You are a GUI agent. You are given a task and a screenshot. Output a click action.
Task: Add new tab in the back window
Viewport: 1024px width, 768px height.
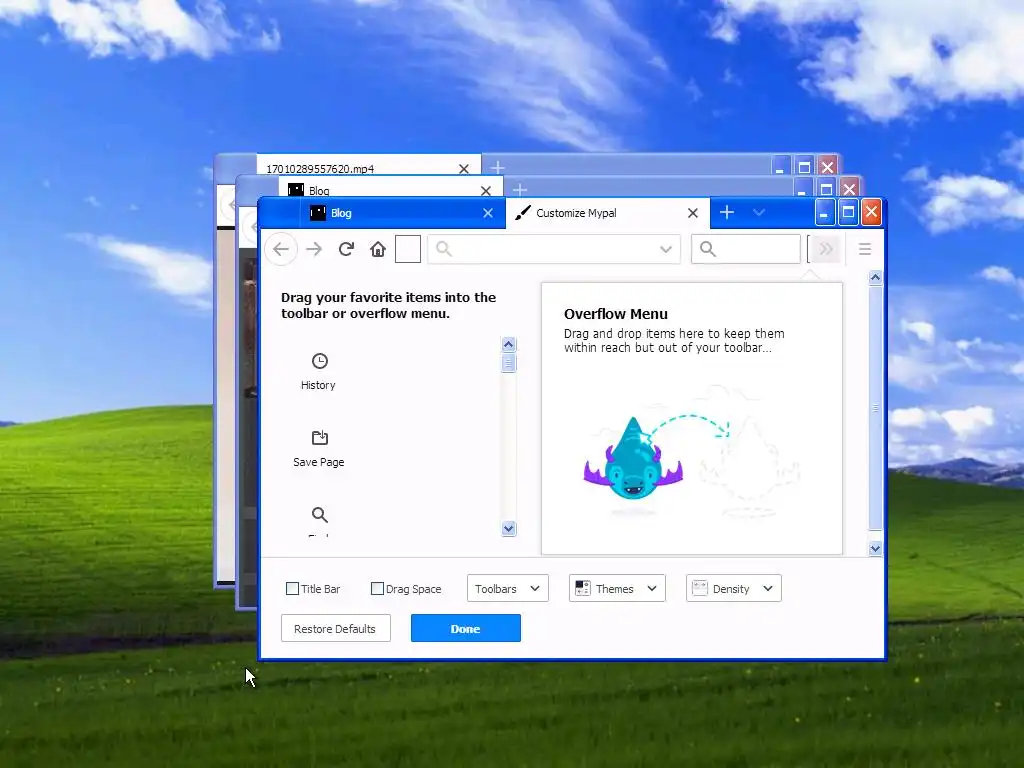(x=498, y=168)
